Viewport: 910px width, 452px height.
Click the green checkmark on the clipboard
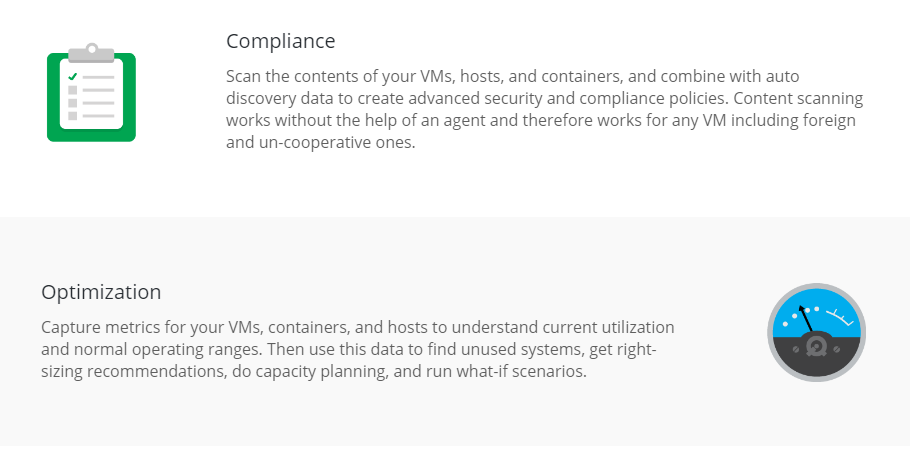point(73,76)
